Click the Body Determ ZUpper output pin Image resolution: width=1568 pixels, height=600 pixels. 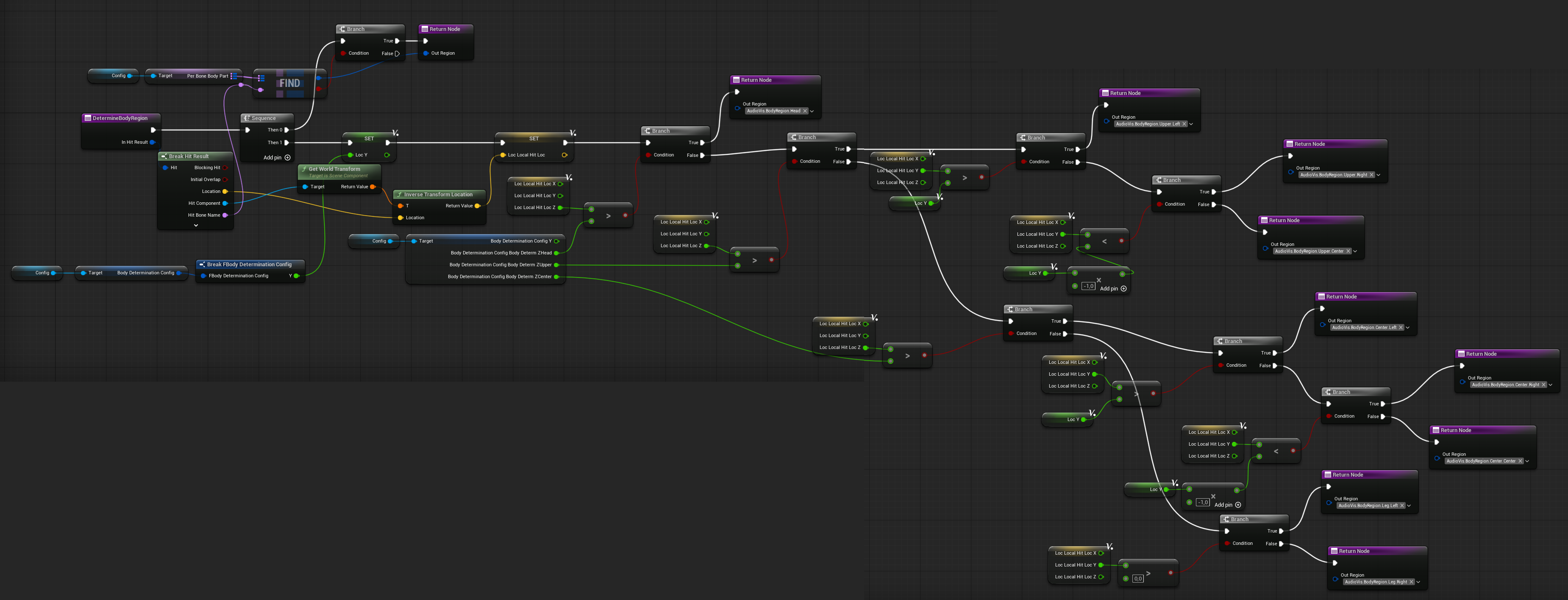click(x=556, y=265)
